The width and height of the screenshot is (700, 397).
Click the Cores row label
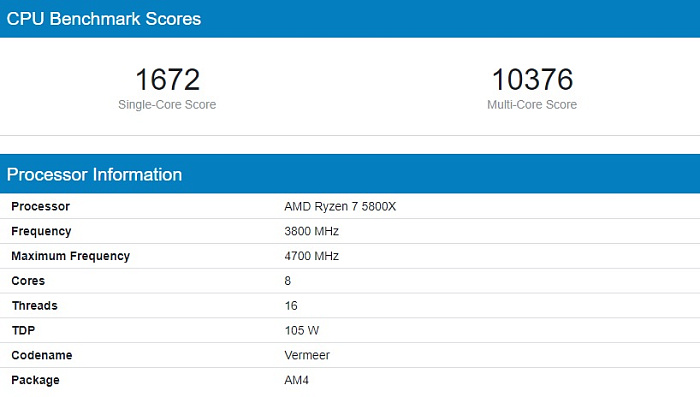coord(28,281)
